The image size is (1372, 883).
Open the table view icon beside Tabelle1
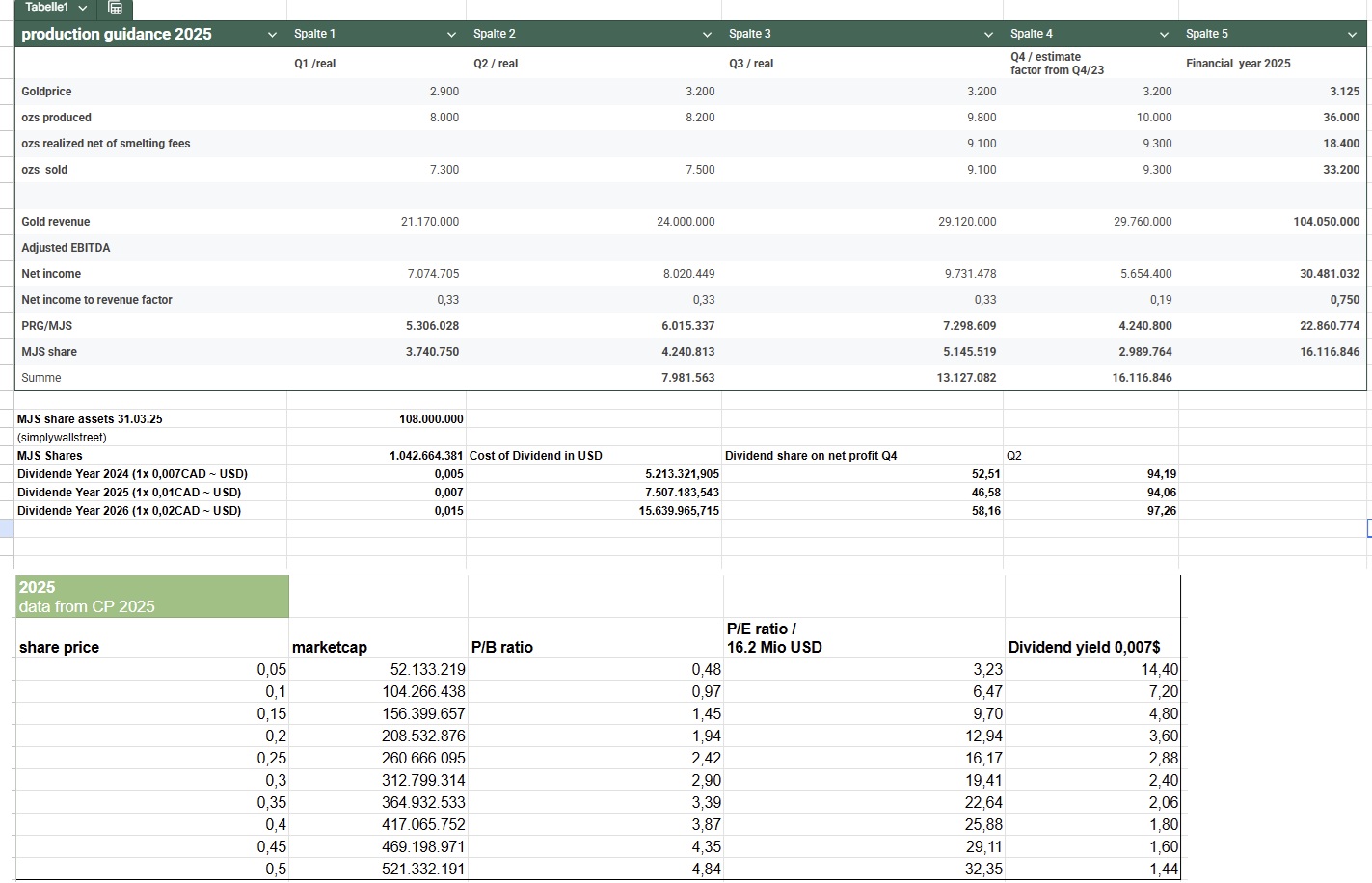point(116,9)
